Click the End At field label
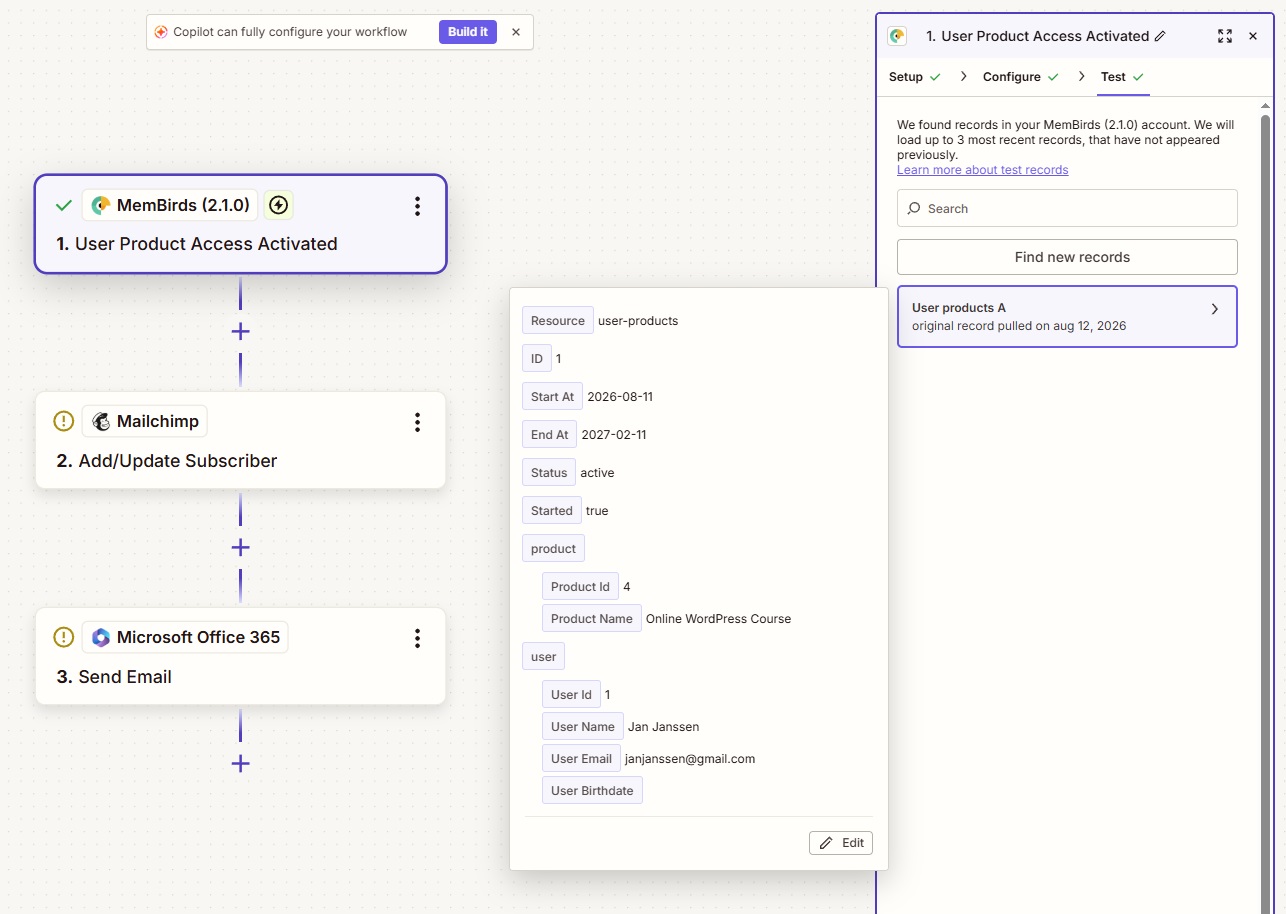The height and width of the screenshot is (914, 1286). 549,434
